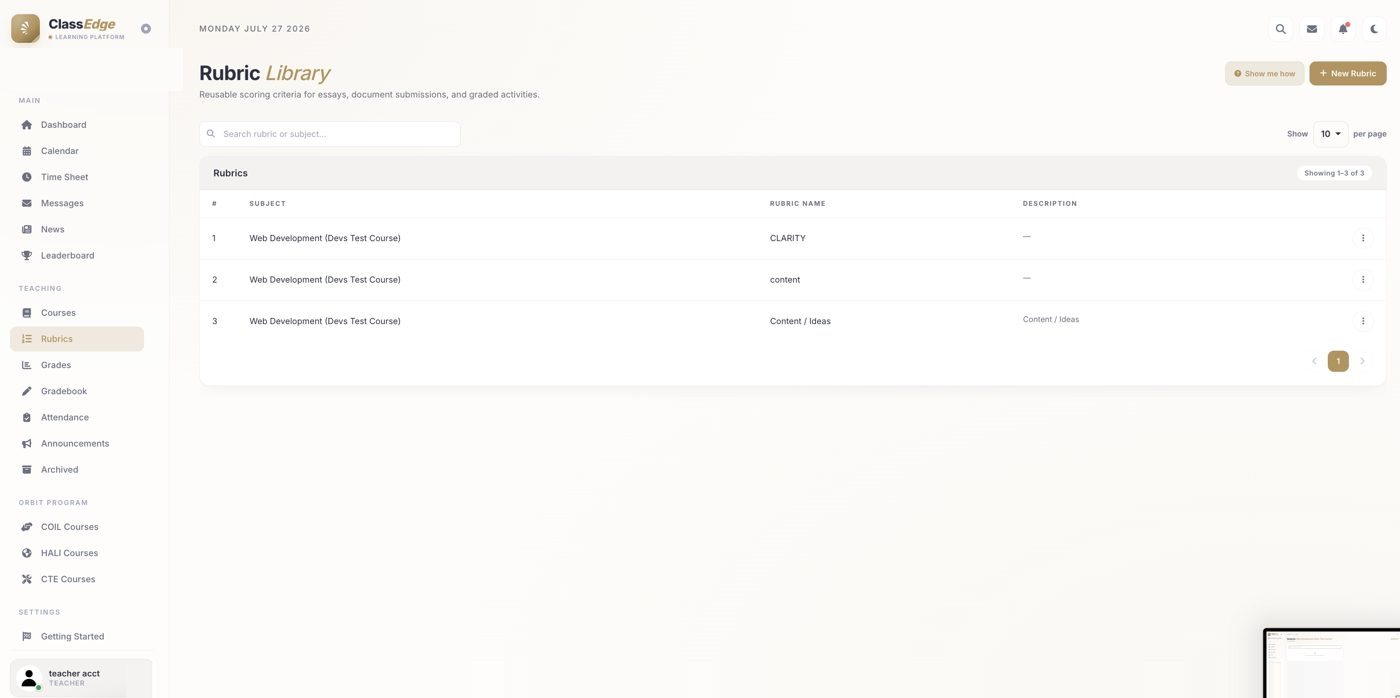Go to previous page of rubrics
This screenshot has height=698, width=1400.
point(1314,361)
